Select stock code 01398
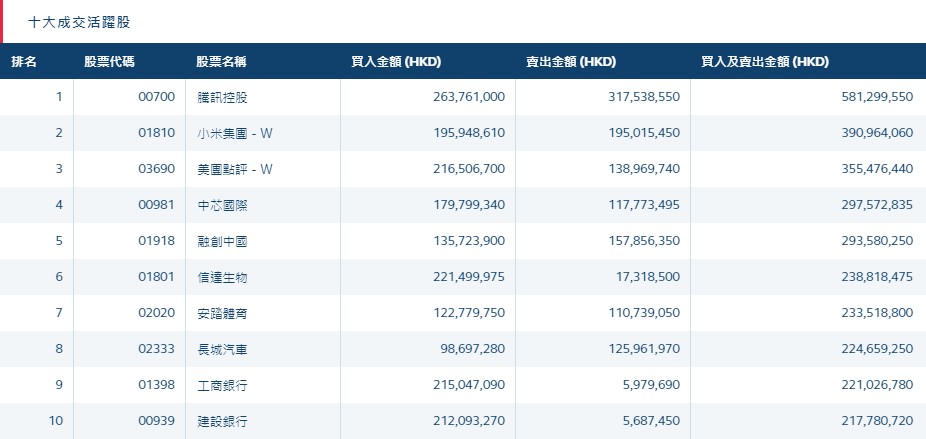 pyautogui.click(x=156, y=385)
